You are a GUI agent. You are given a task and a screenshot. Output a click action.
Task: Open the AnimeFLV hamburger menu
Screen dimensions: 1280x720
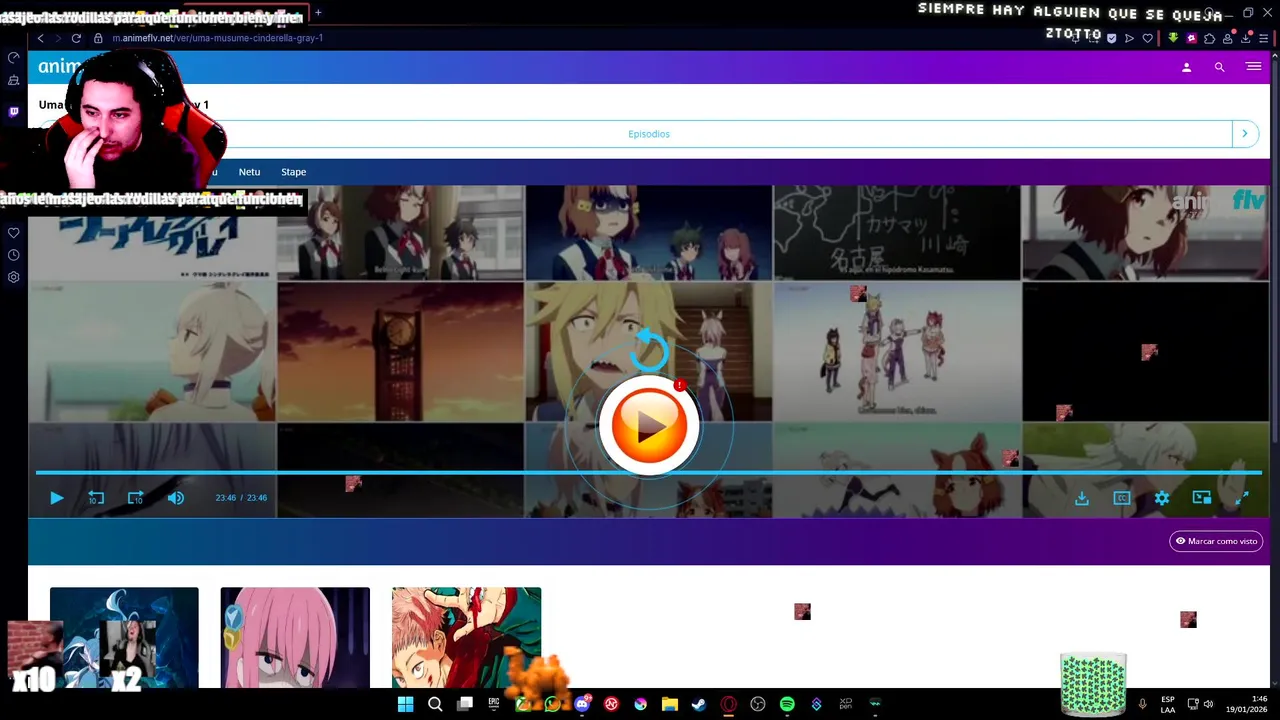(x=1253, y=67)
